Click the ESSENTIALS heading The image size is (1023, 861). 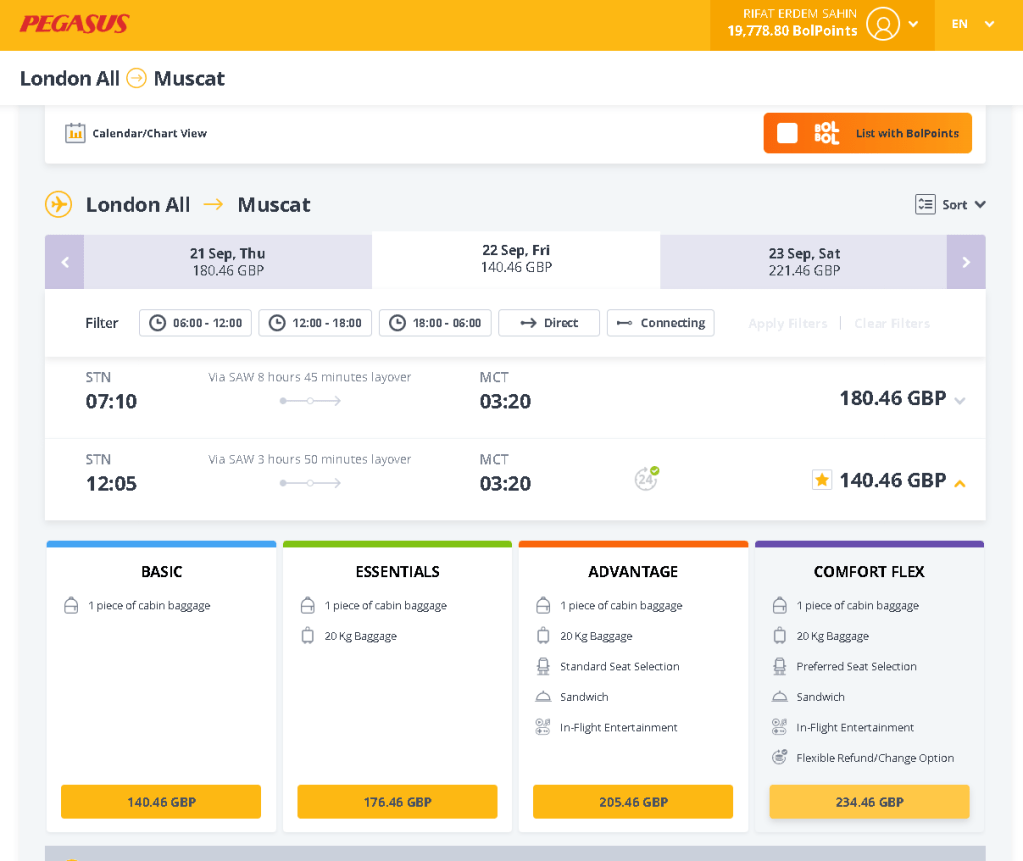point(397,571)
